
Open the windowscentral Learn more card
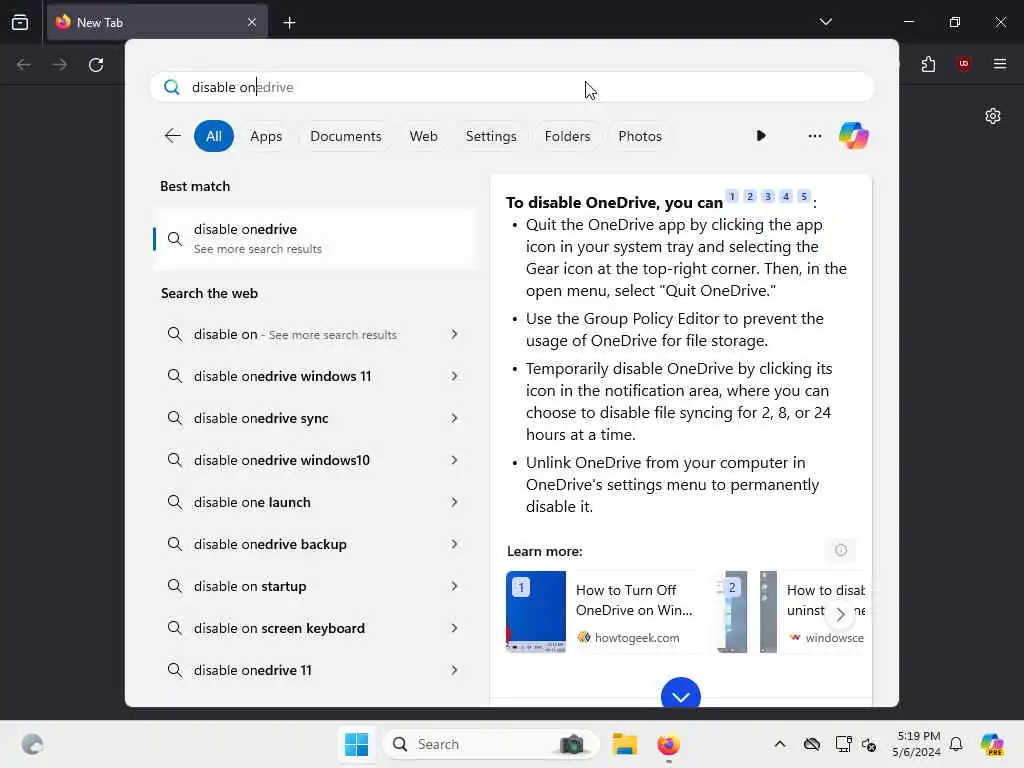(791, 612)
